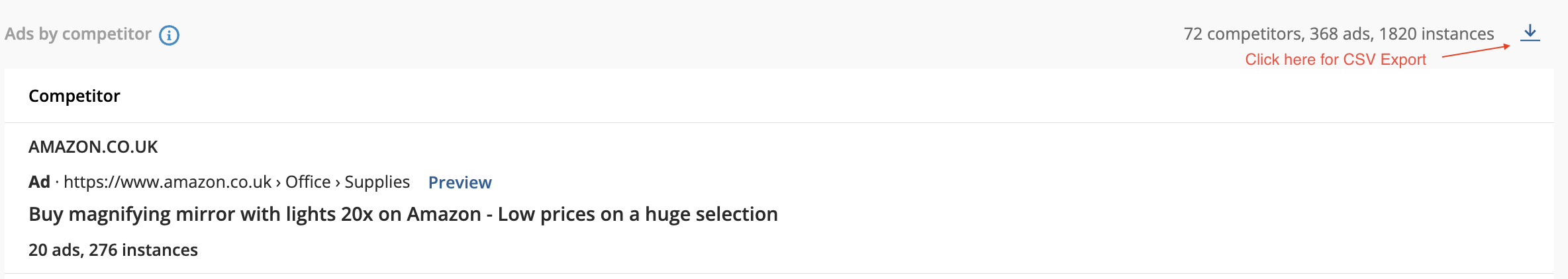Download the CSV export via the download arrow icon
The height and width of the screenshot is (279, 1568).
1530,33
